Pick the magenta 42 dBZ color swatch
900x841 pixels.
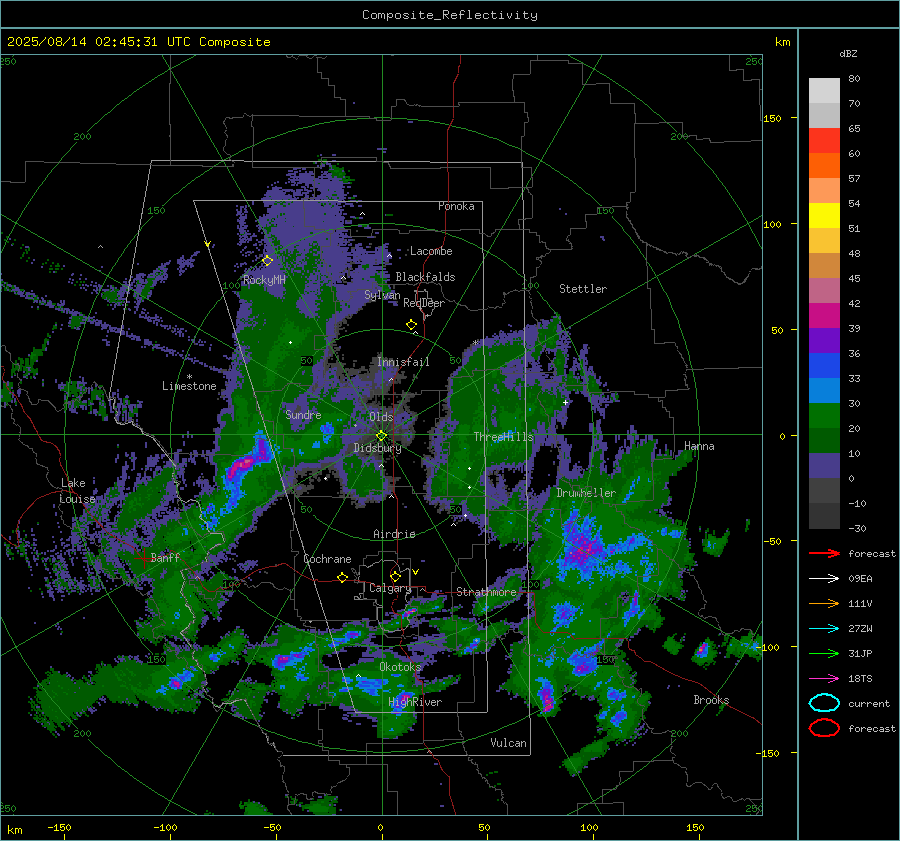[824, 316]
